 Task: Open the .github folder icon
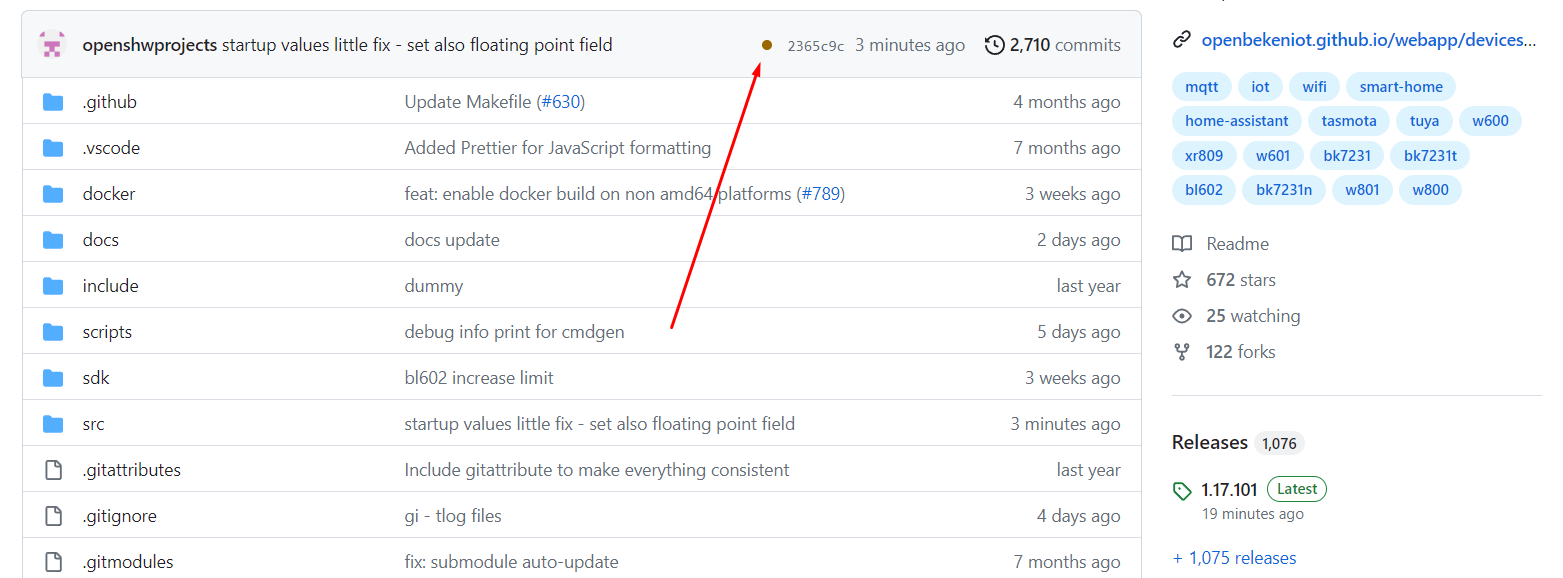[x=53, y=102]
